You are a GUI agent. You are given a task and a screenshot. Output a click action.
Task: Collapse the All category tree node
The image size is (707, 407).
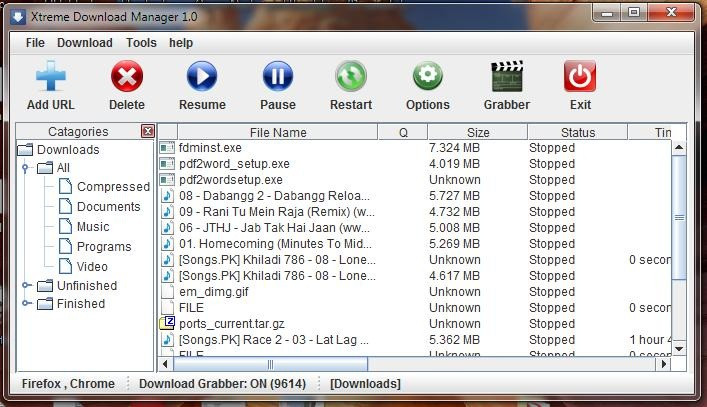pyautogui.click(x=25, y=168)
